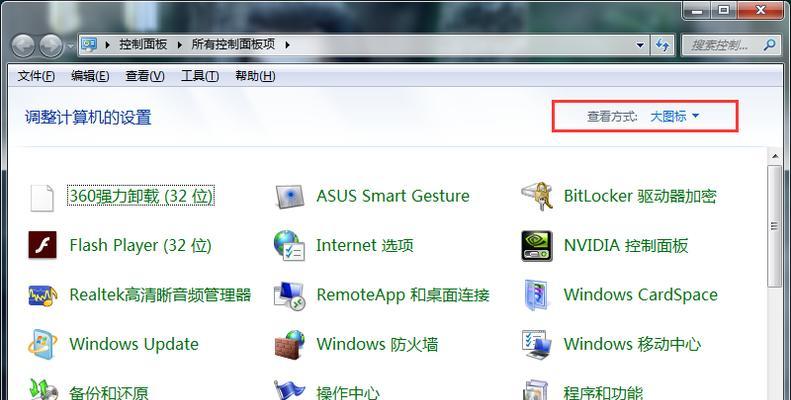Viewport: 791px width, 400px height.
Task: Open the ASUS Smart Gesture link
Action: 393,196
